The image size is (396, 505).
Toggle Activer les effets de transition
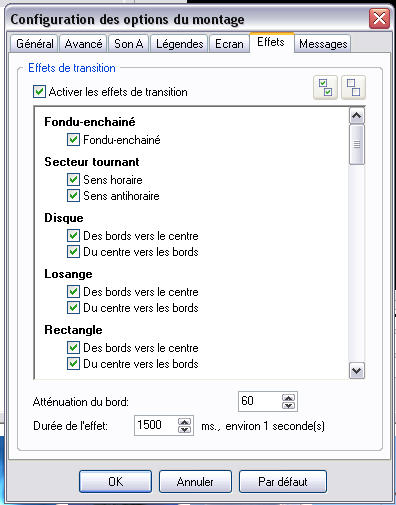(x=39, y=91)
